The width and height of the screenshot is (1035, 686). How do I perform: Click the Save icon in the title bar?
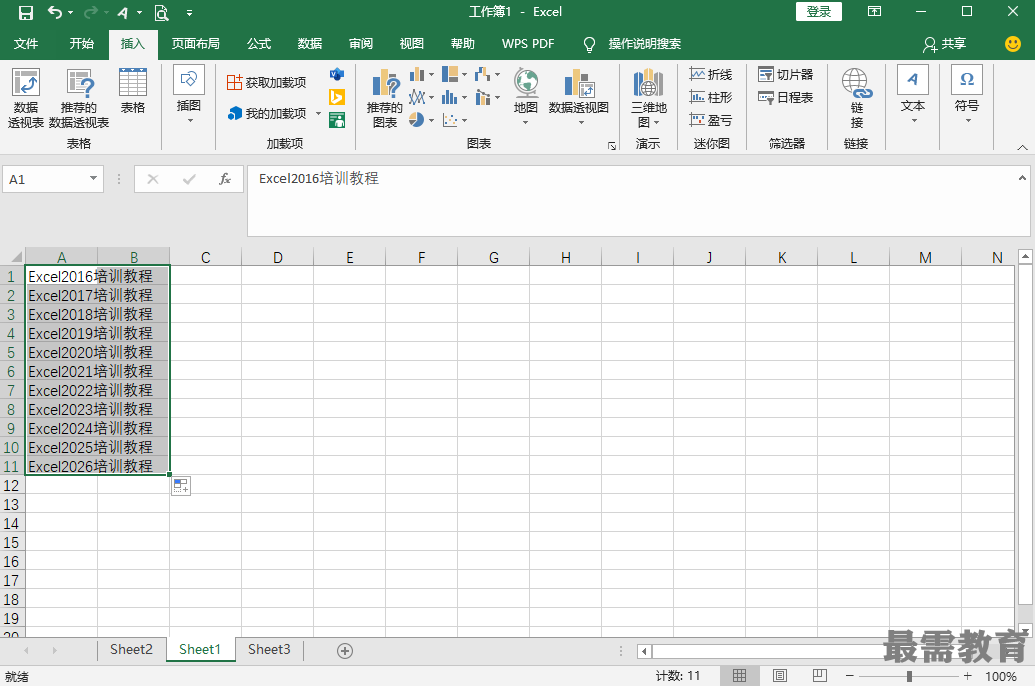point(26,12)
